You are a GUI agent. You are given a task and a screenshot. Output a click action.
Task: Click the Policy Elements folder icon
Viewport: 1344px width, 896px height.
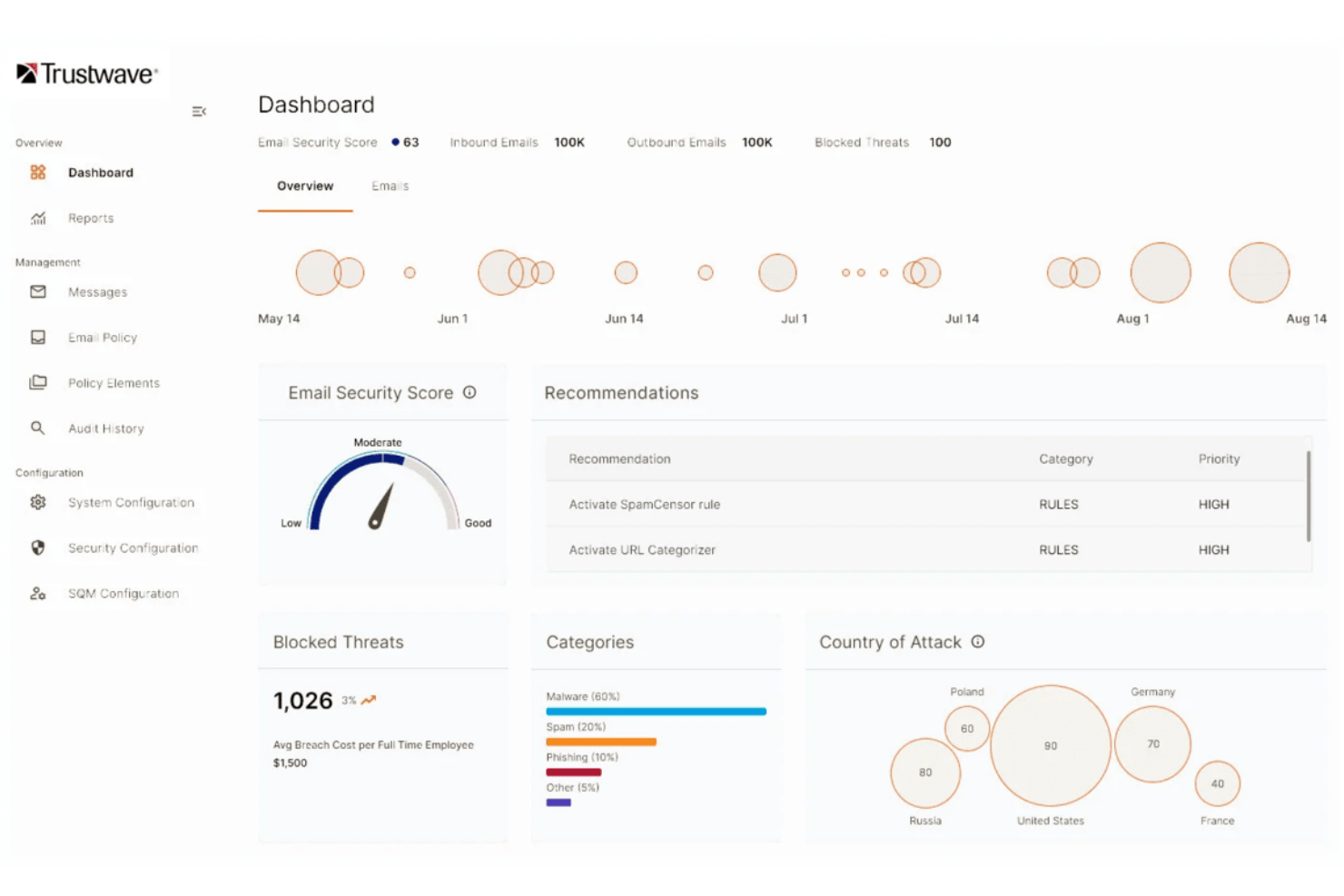37,382
